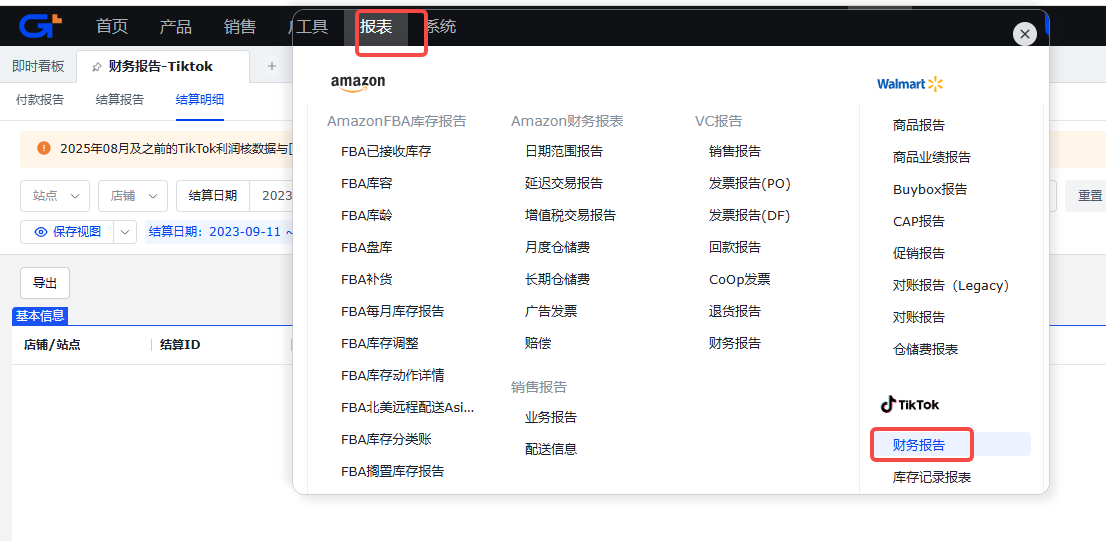Image resolution: width=1106 pixels, height=541 pixels.
Task: Open 回款报告
Action: 735,248
